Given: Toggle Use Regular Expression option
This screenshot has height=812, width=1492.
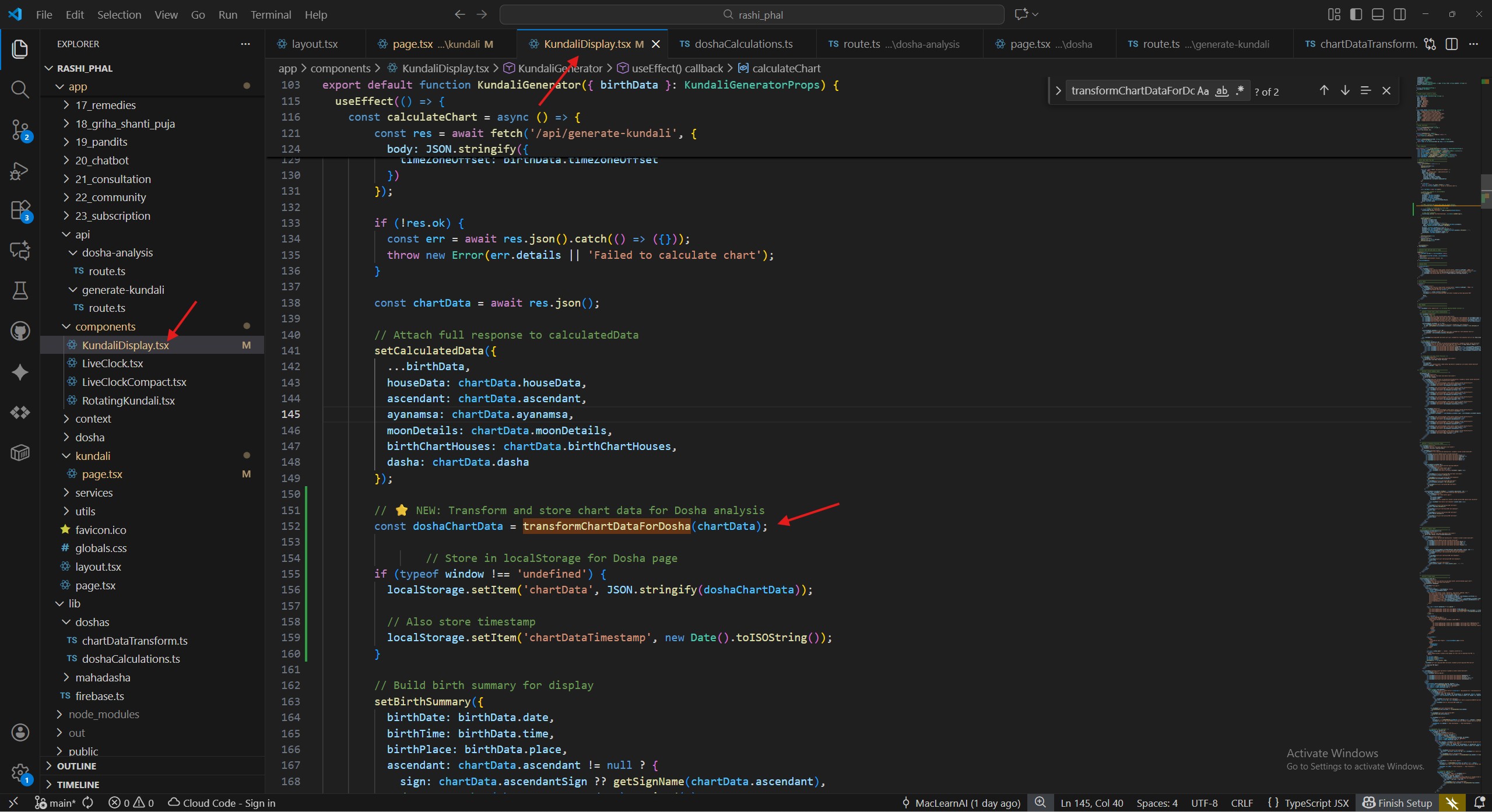Looking at the screenshot, I should pos(1240,91).
